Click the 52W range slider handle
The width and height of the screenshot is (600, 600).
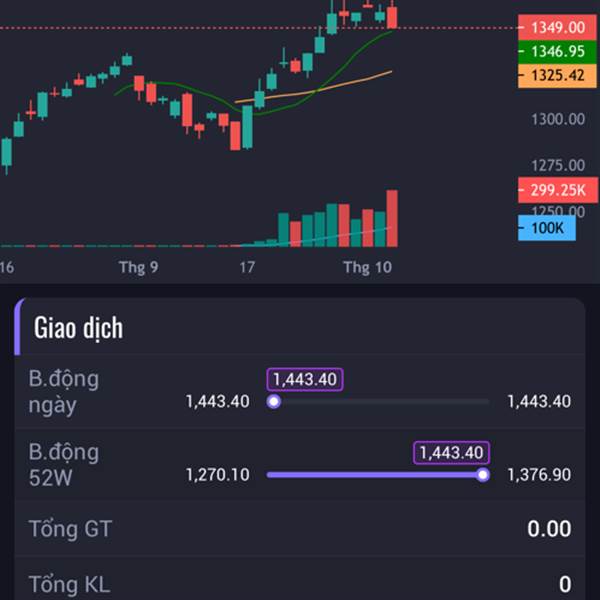click(x=483, y=475)
